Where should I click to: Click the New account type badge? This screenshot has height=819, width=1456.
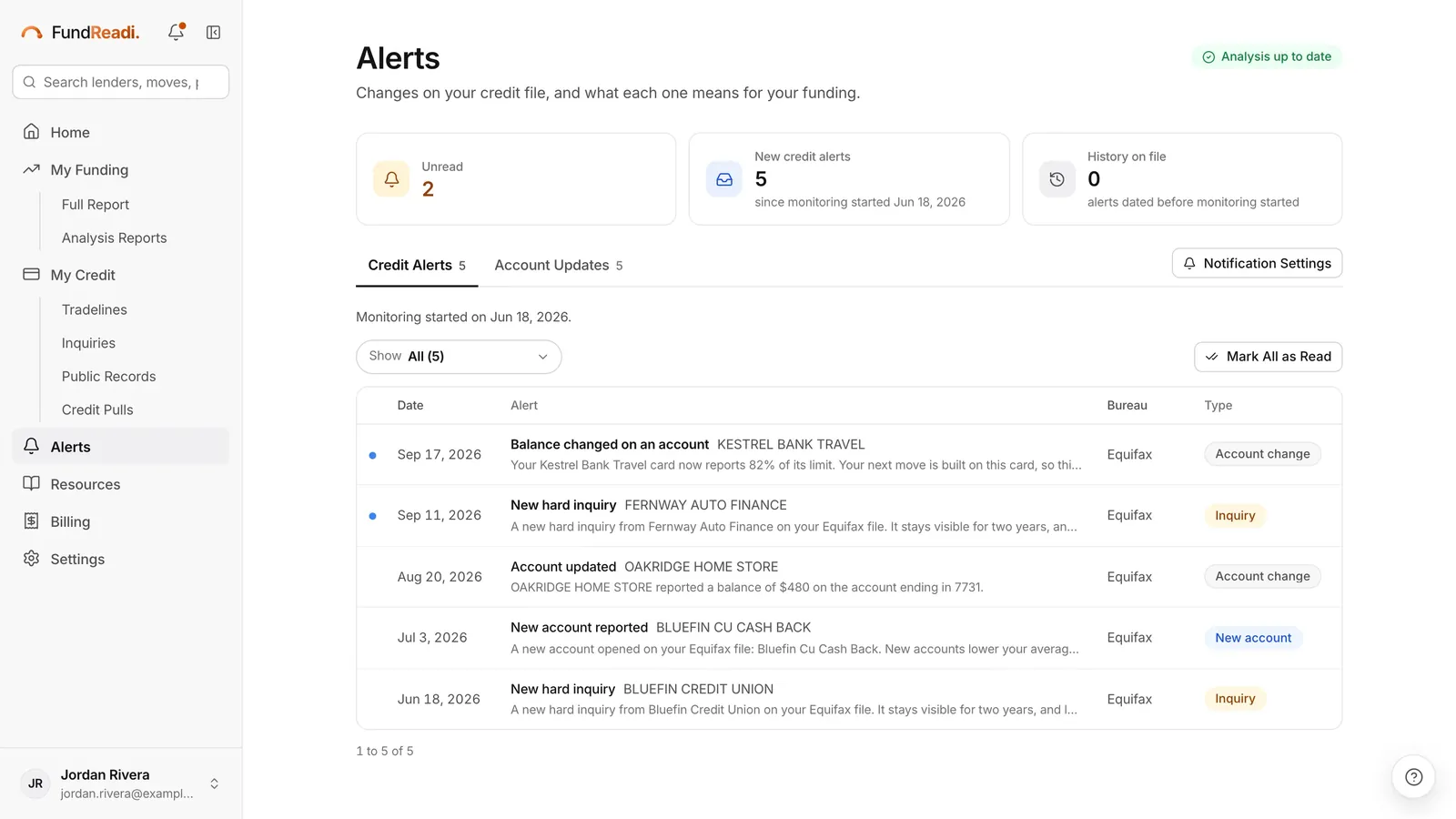(x=1253, y=638)
